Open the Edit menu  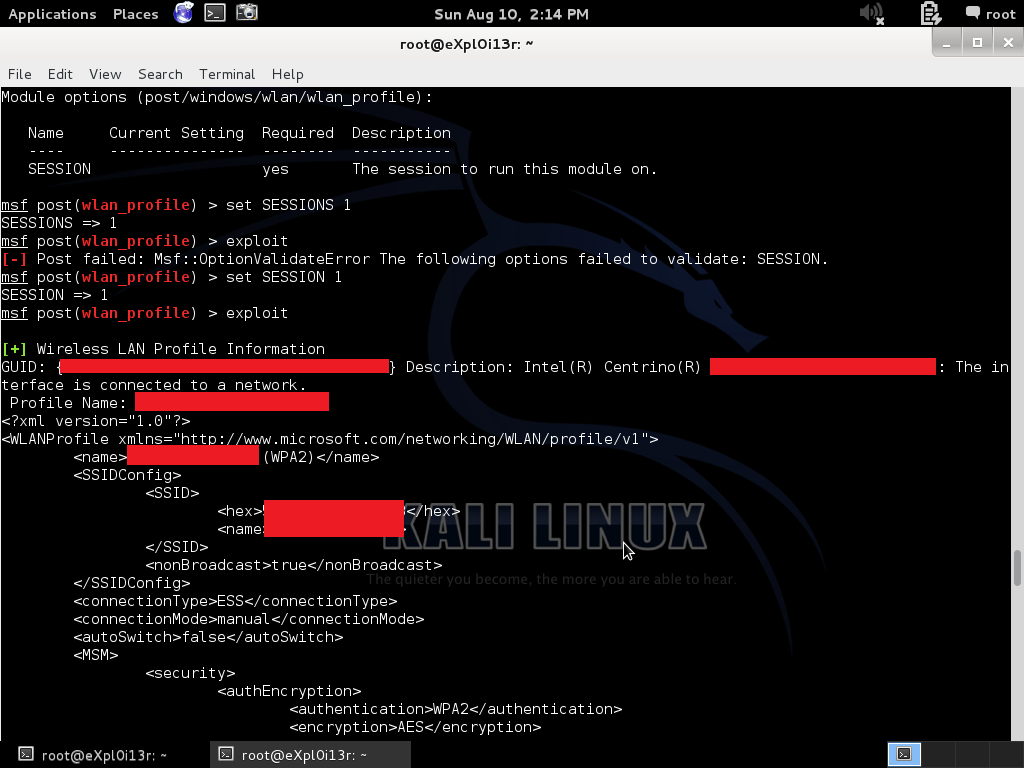(60, 74)
